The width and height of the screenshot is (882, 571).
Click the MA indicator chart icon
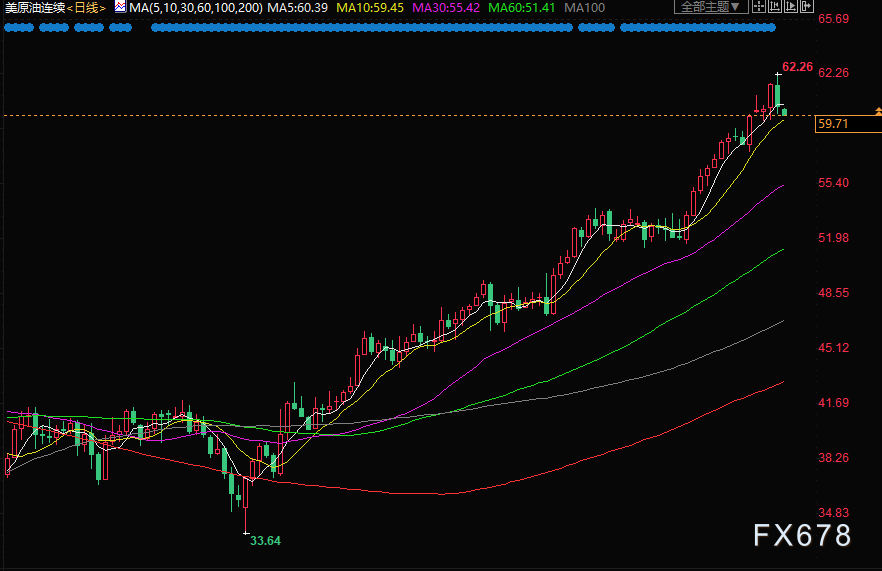click(x=120, y=7)
